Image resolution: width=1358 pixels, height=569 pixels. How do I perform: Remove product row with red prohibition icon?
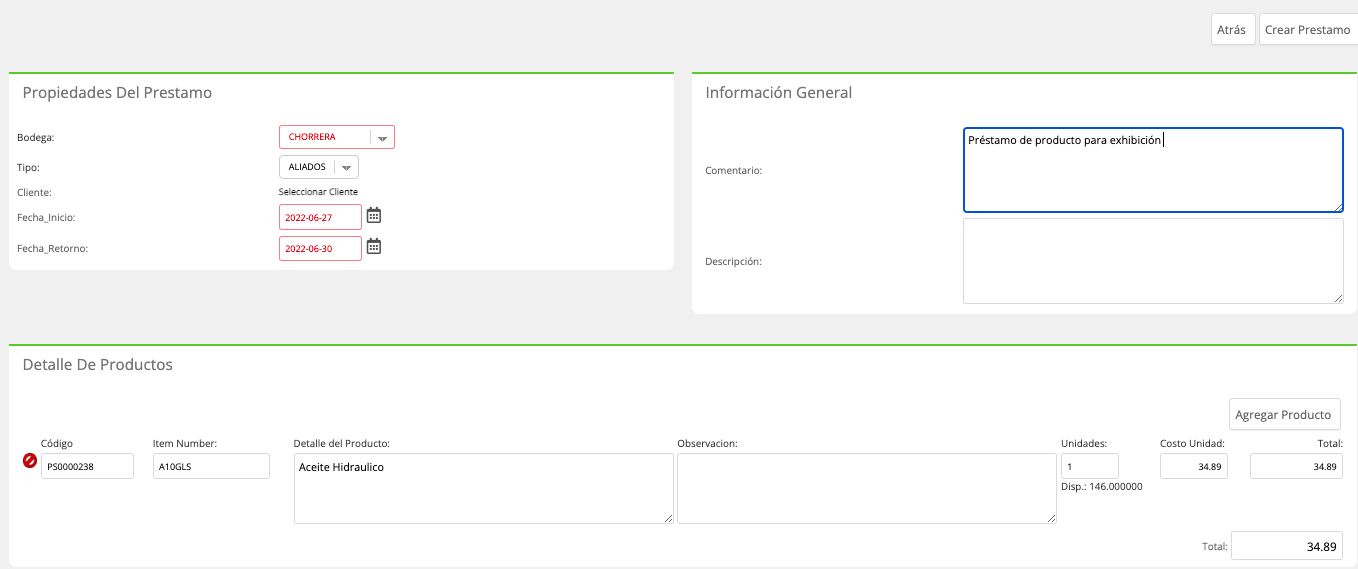30,461
